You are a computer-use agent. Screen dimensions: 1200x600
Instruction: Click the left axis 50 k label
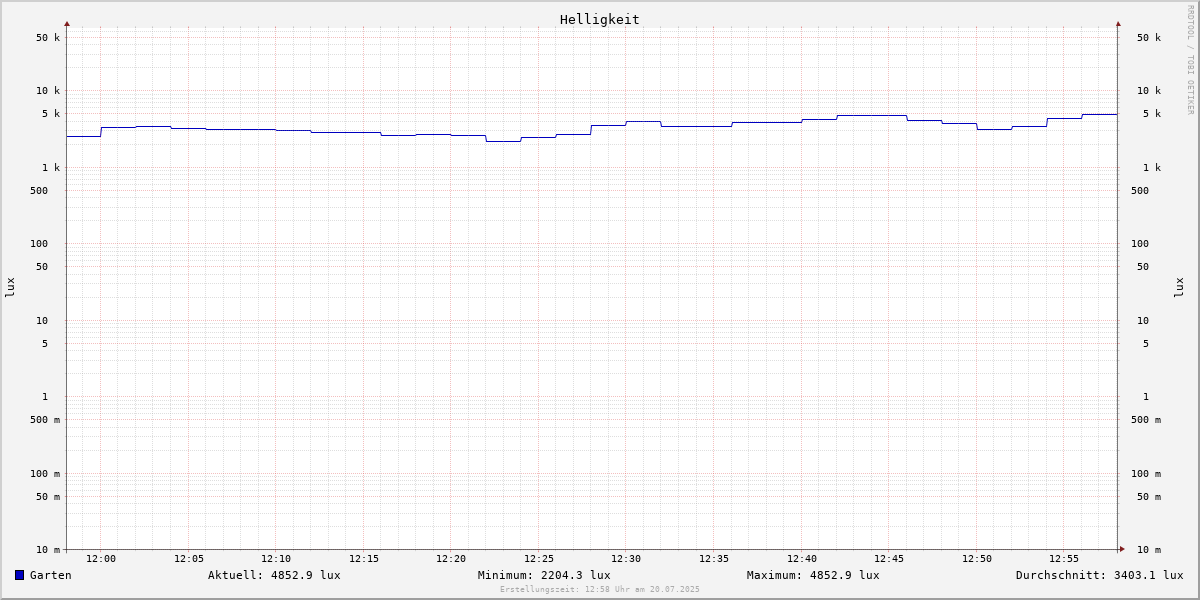click(x=48, y=38)
